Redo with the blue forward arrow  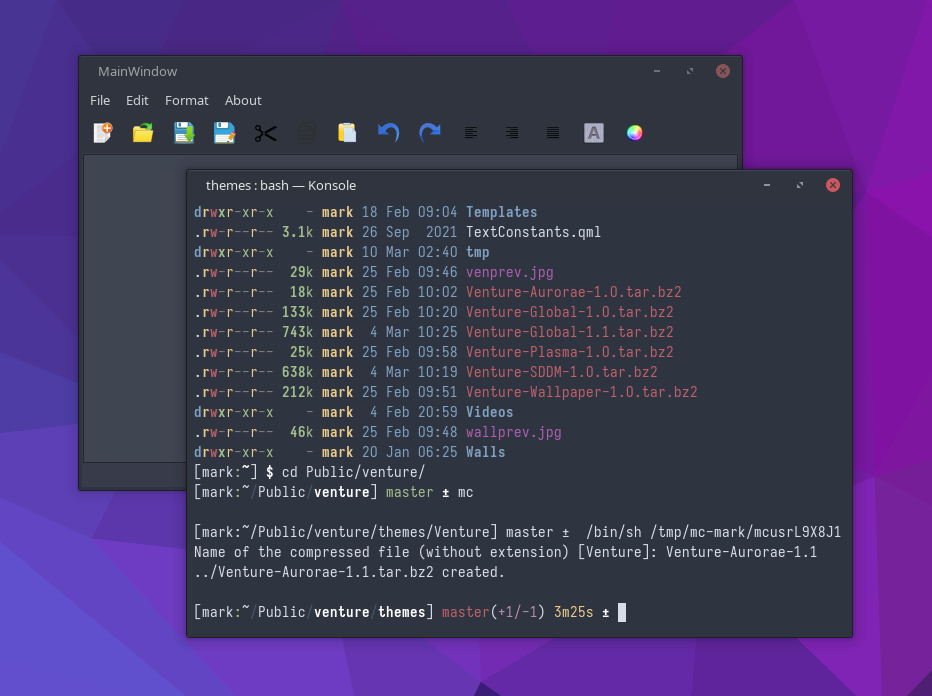(x=430, y=132)
